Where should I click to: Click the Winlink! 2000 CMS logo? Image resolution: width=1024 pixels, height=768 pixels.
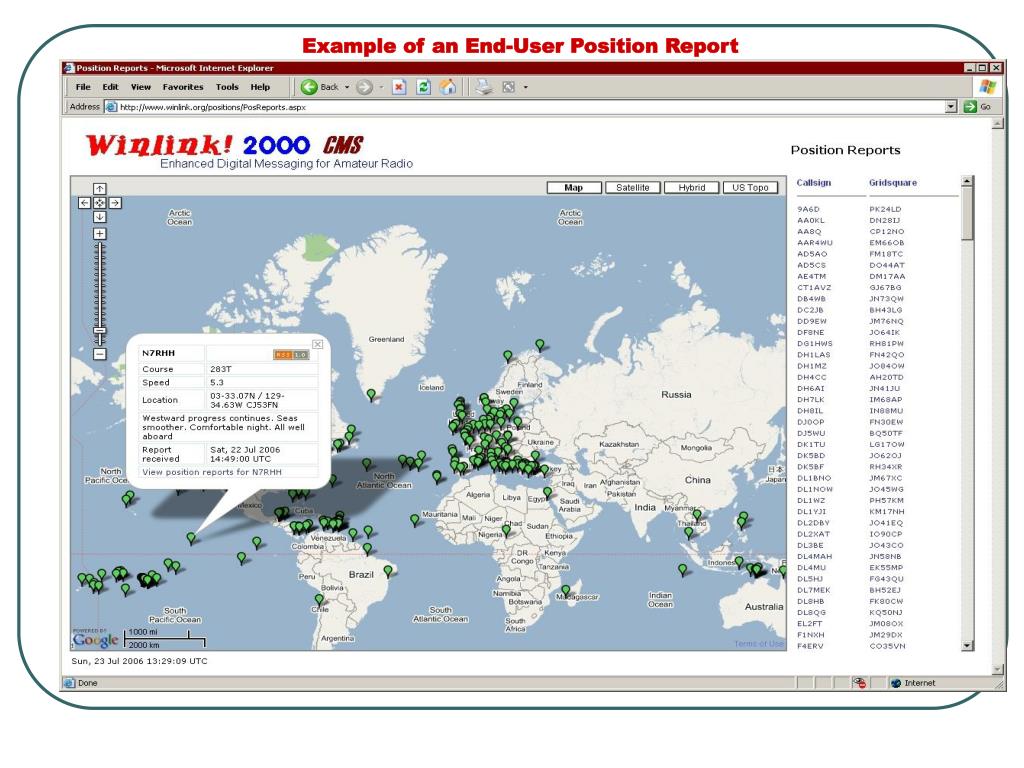[x=225, y=145]
